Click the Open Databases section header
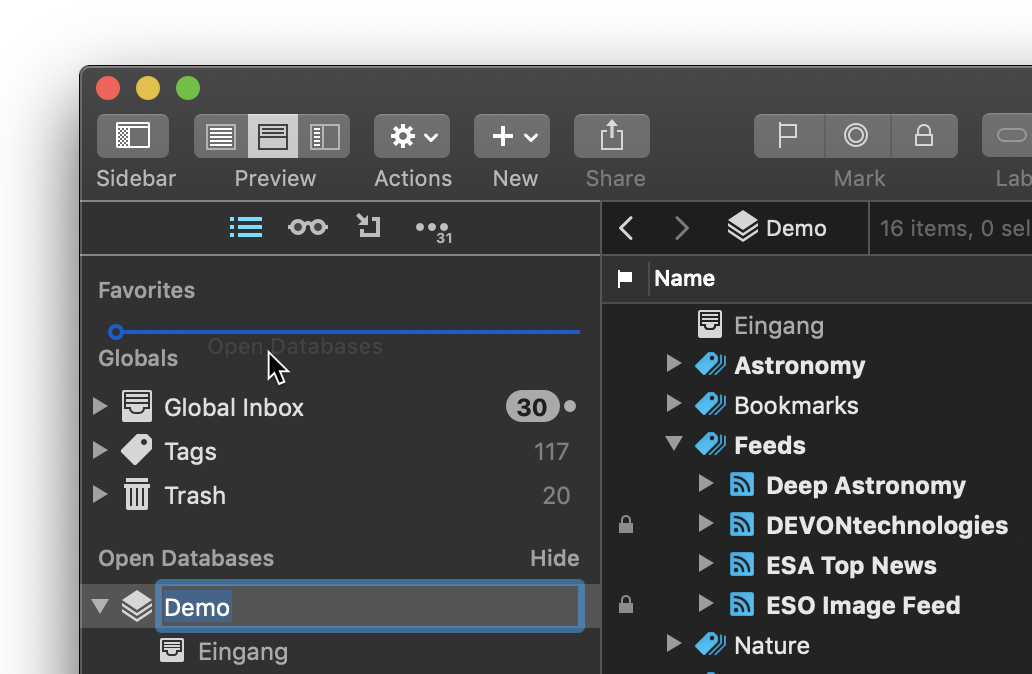 tap(186, 558)
